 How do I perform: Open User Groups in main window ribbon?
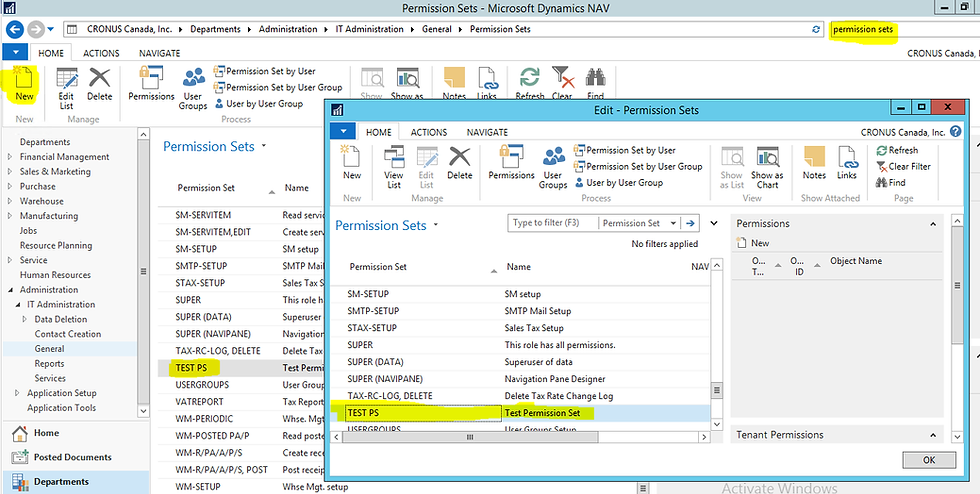[x=193, y=88]
